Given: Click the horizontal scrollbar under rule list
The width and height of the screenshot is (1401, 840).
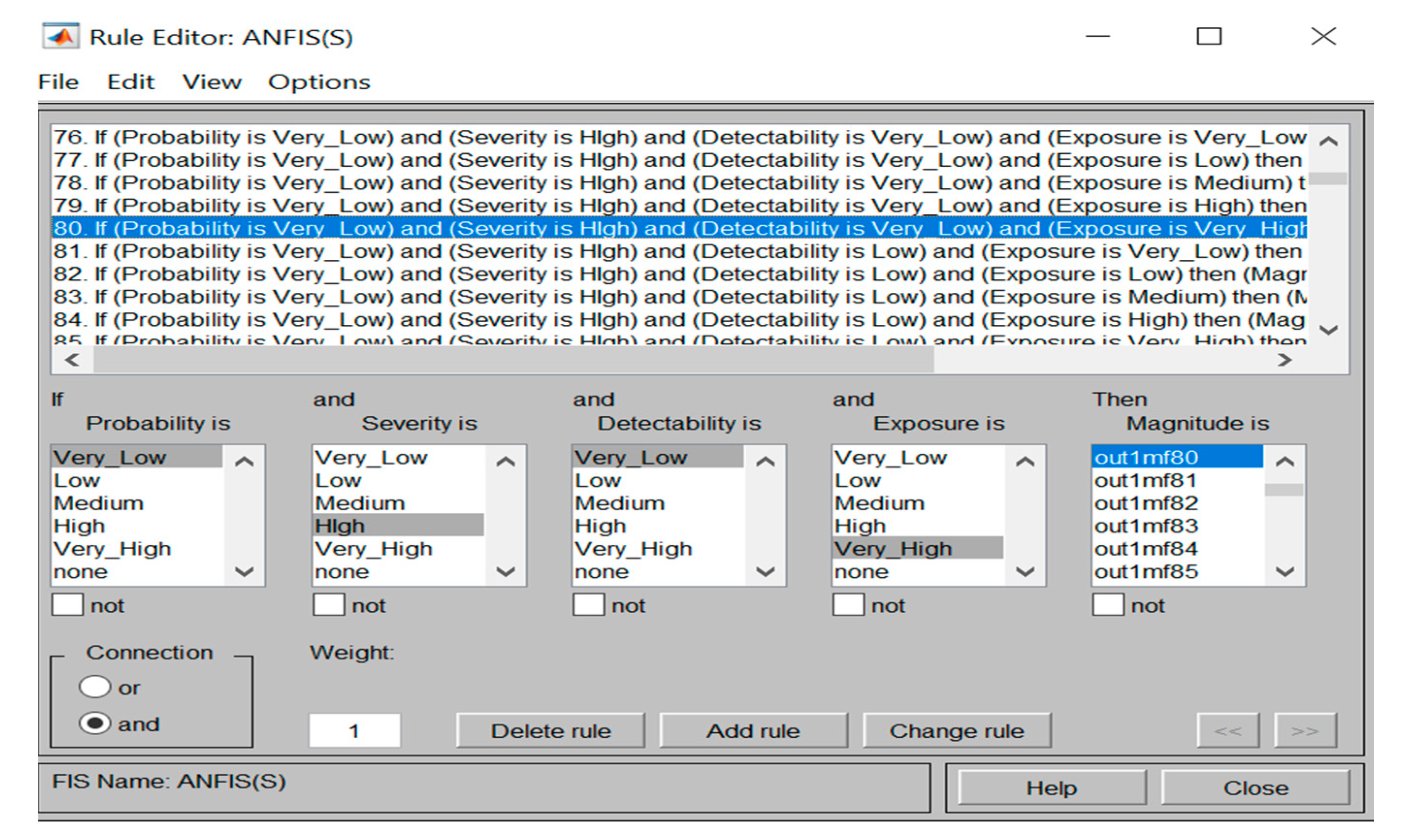Looking at the screenshot, I should tap(513, 360).
